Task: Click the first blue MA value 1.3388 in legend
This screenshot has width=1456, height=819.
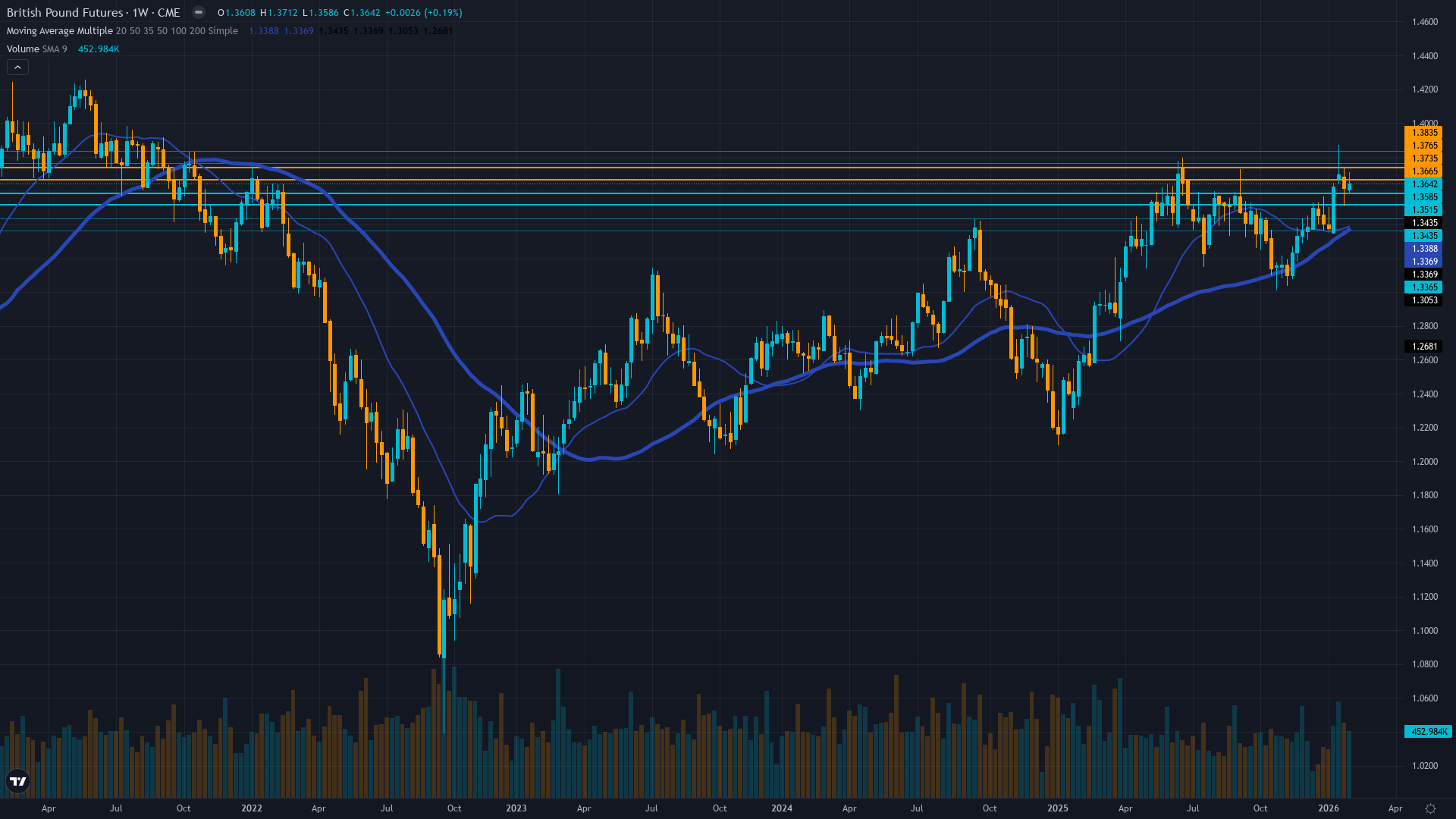Action: click(264, 31)
